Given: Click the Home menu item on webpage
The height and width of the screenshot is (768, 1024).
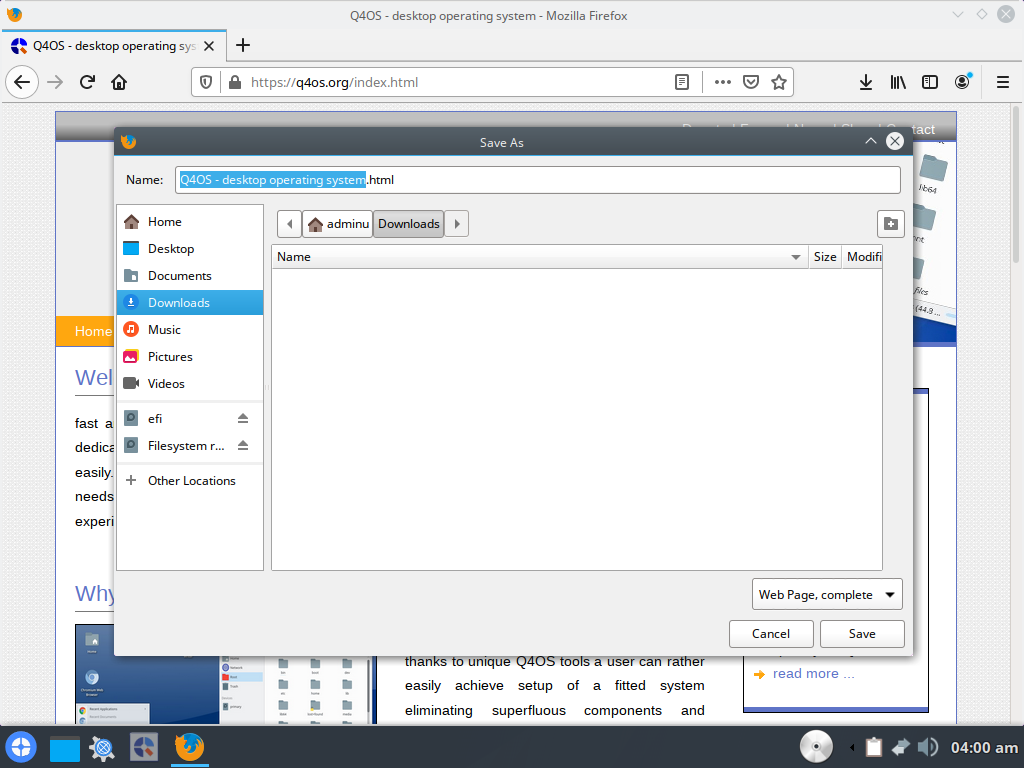Looking at the screenshot, I should pos(93,331).
